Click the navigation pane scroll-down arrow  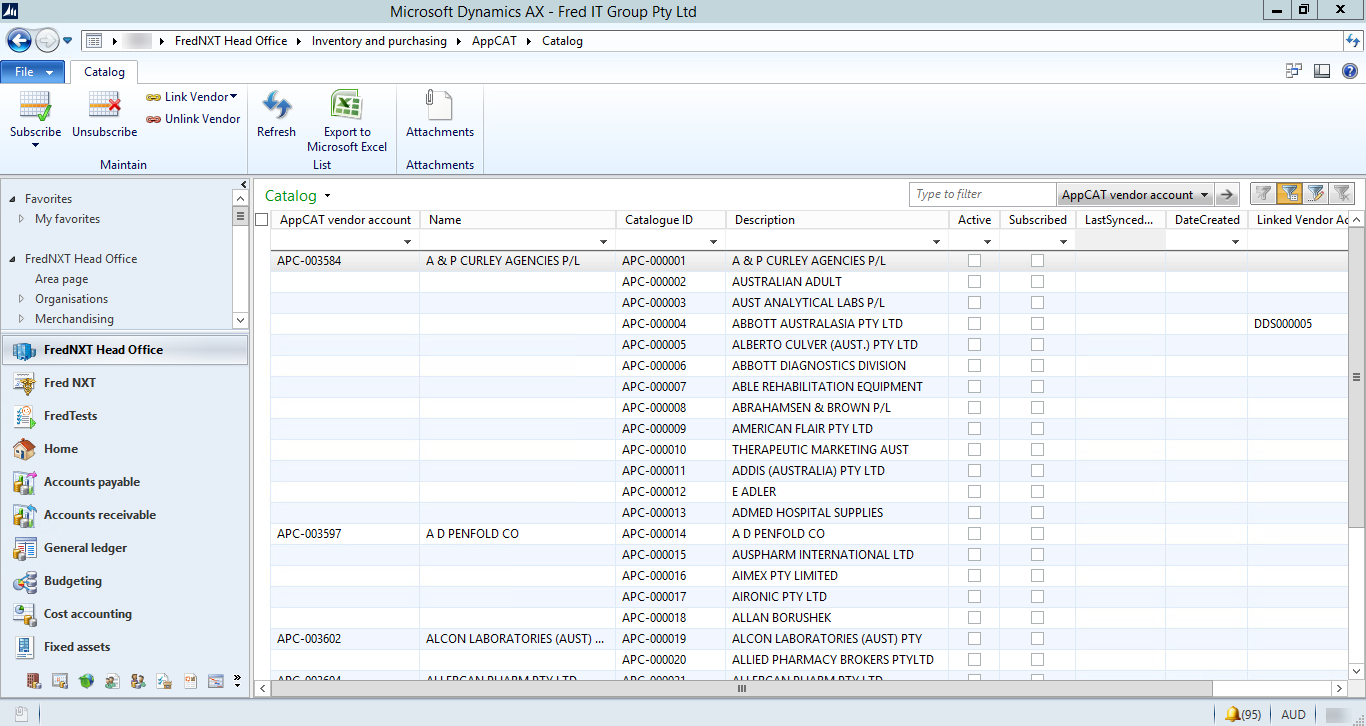(240, 320)
